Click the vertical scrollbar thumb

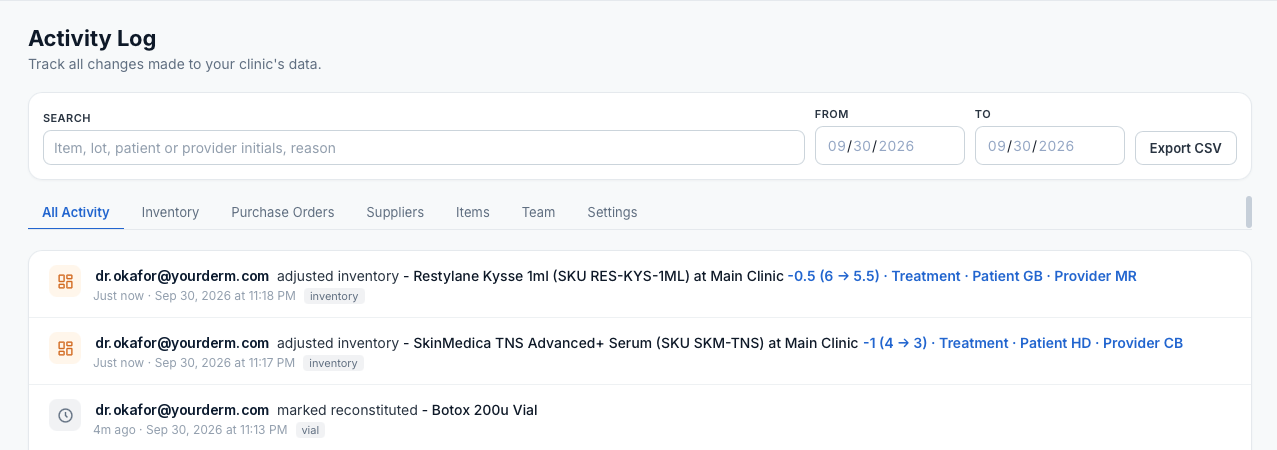tap(1249, 212)
